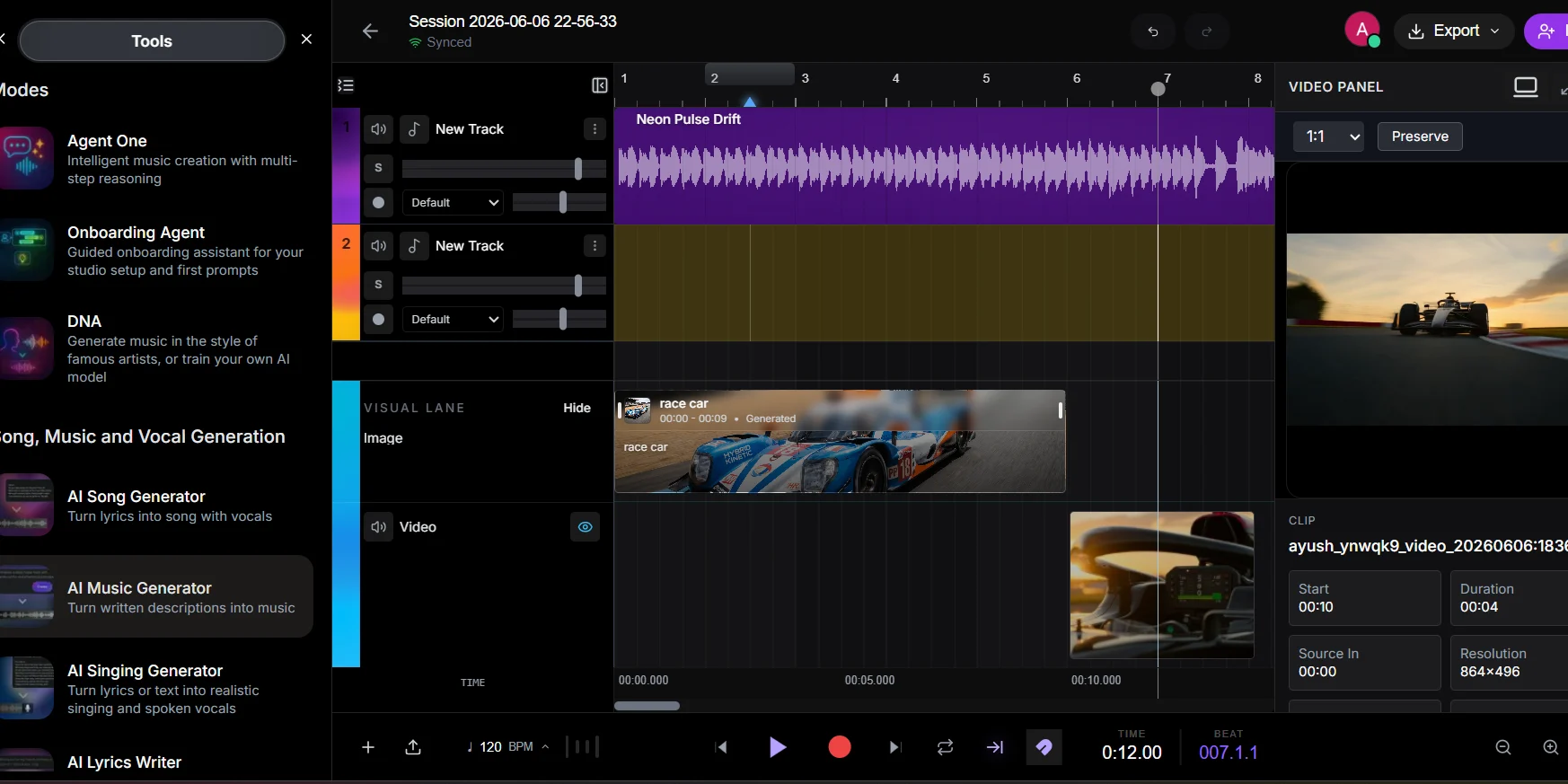Arm track 1 for recording
The height and width of the screenshot is (784, 1568).
coord(379,203)
